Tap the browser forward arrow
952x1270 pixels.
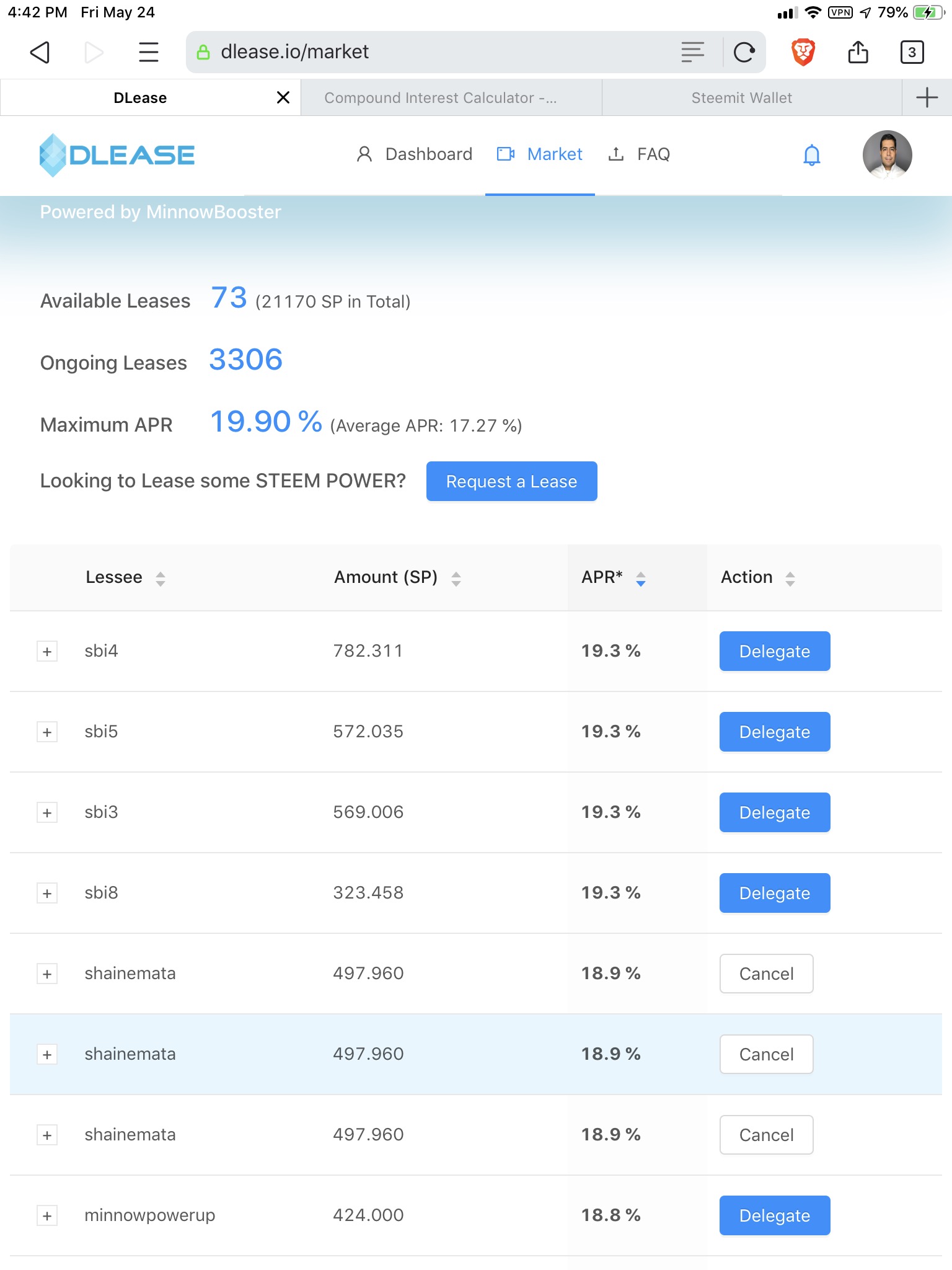(94, 52)
